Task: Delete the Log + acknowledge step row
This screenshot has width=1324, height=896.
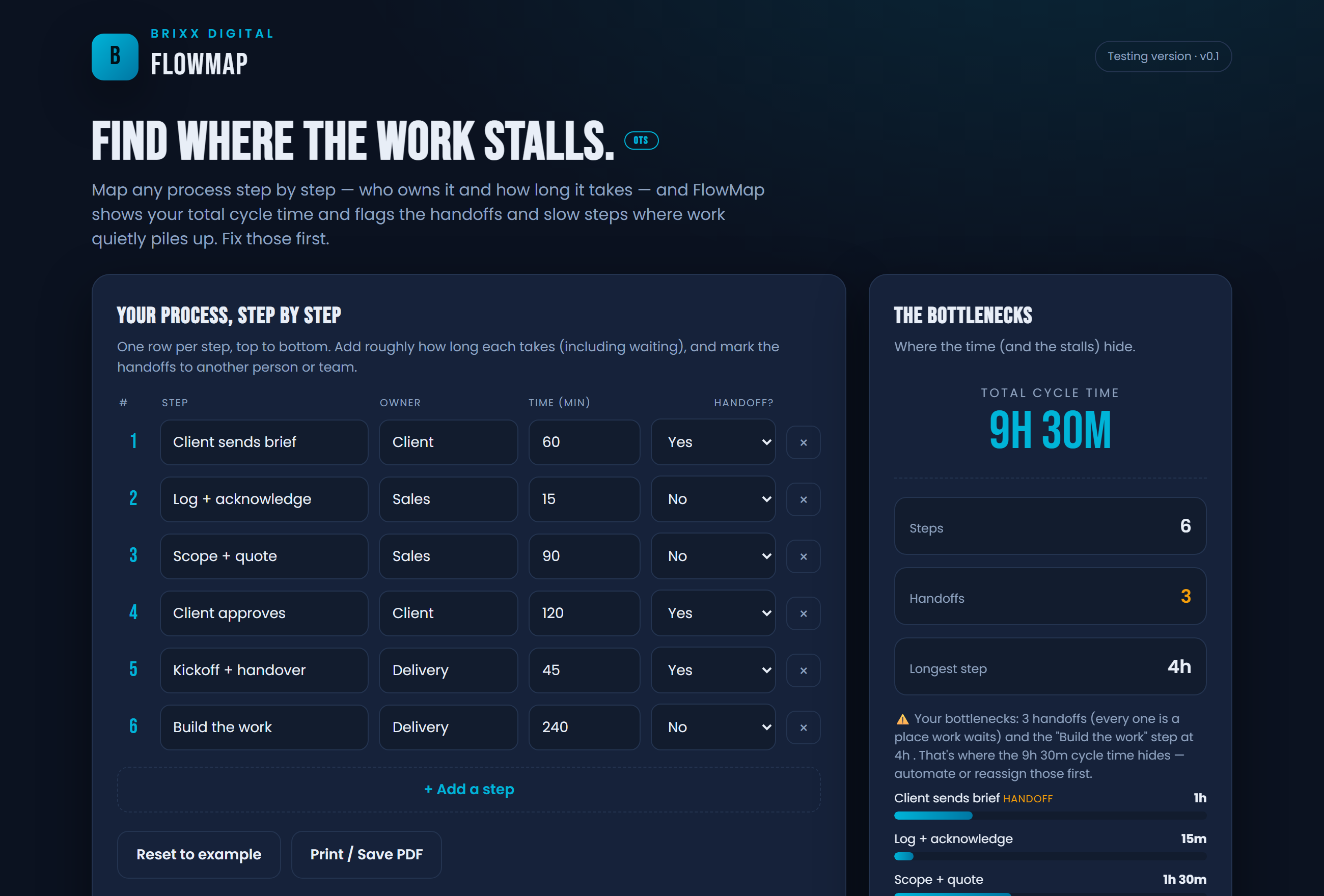Action: [803, 499]
